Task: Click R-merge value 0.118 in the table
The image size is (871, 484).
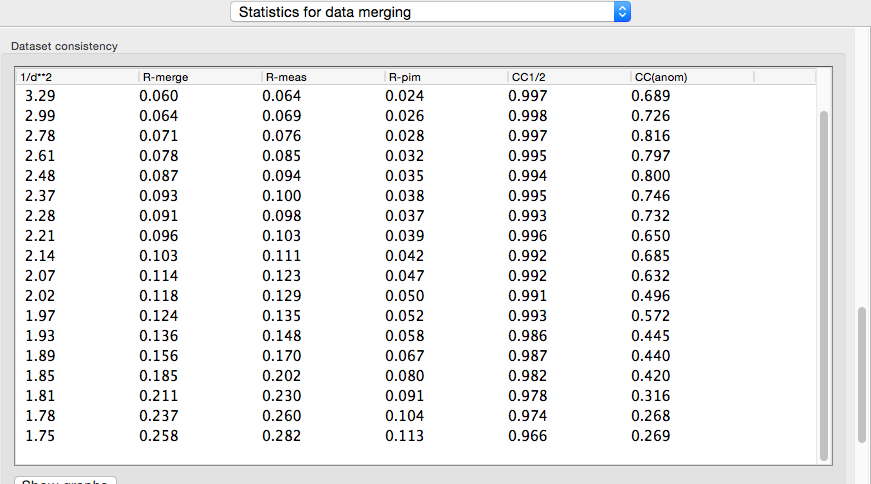Action: [x=158, y=296]
